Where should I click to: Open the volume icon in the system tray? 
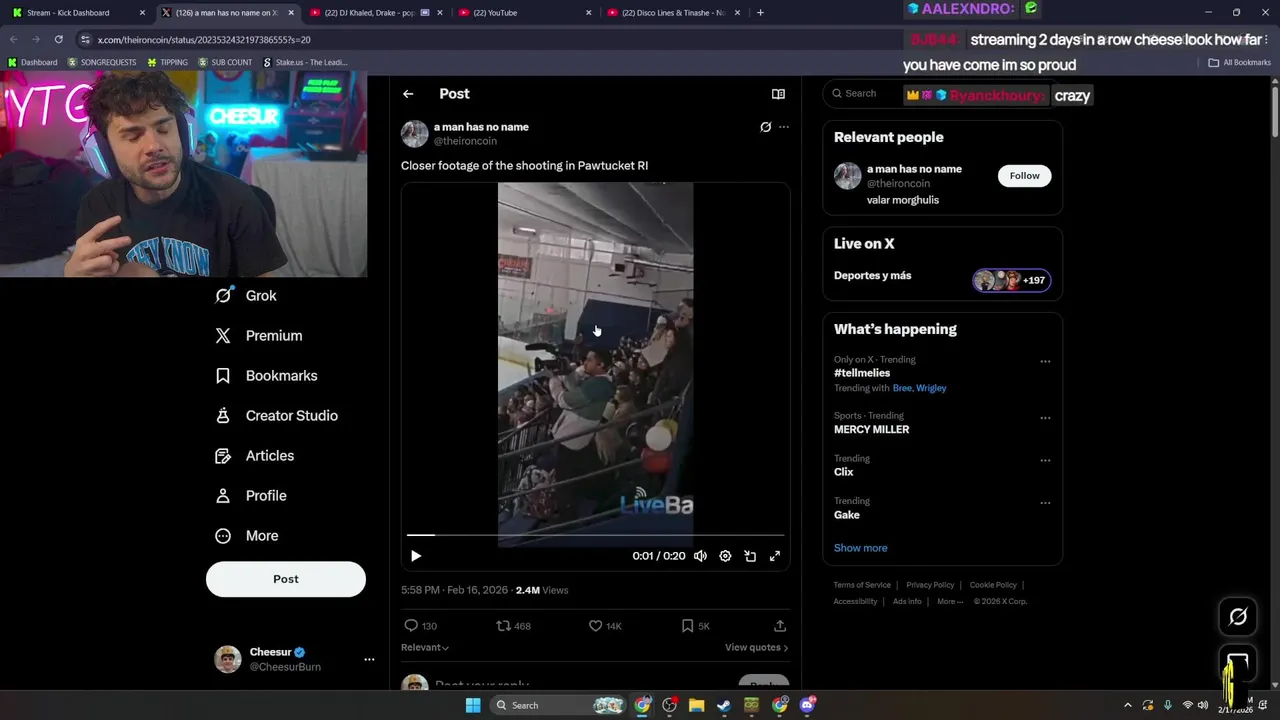click(1205, 705)
